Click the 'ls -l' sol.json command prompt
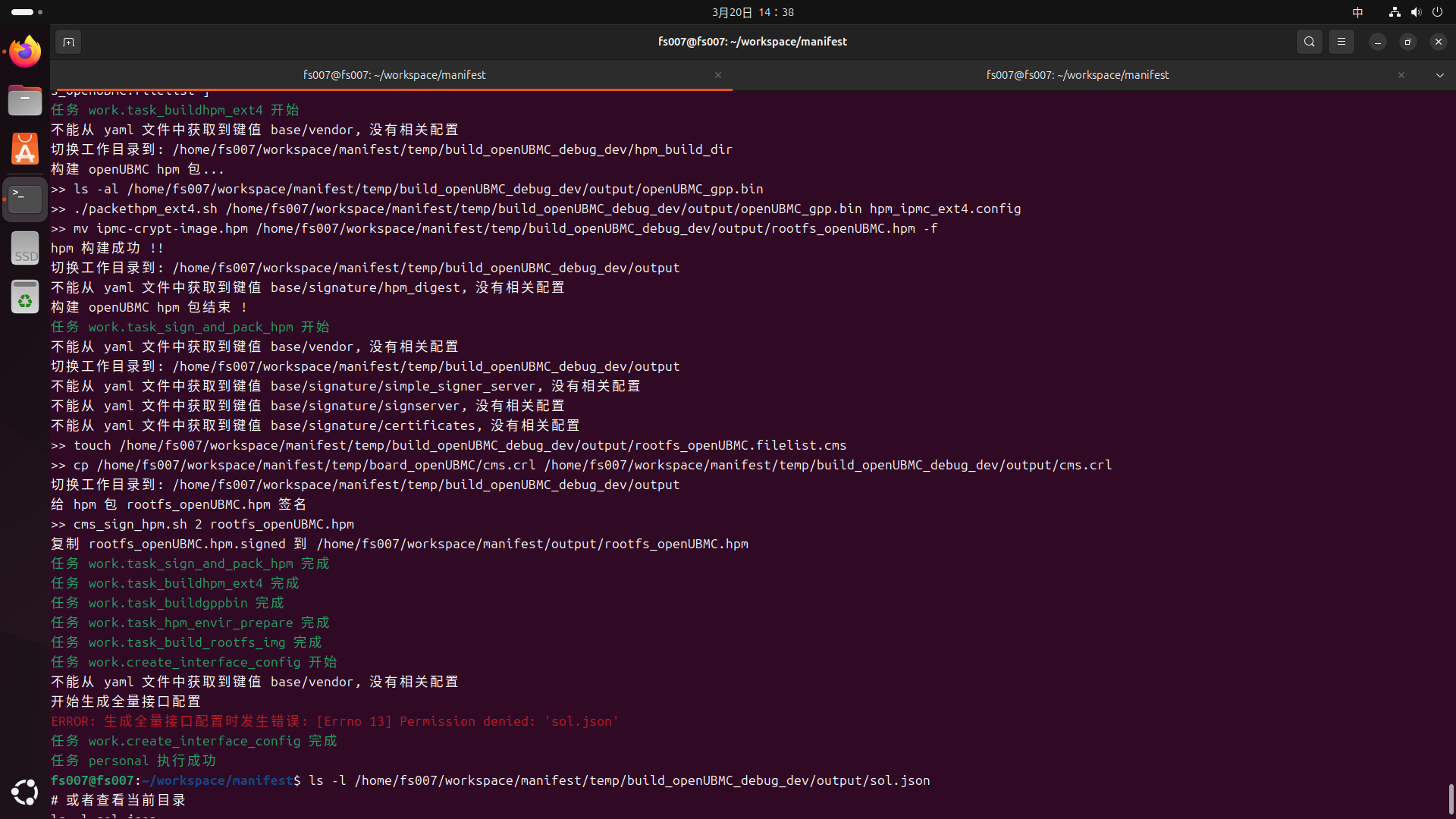 [491, 780]
